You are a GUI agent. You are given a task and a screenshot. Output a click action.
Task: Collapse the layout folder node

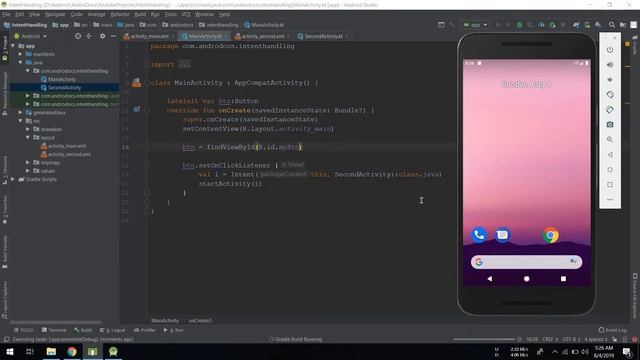pyautogui.click(x=28, y=138)
